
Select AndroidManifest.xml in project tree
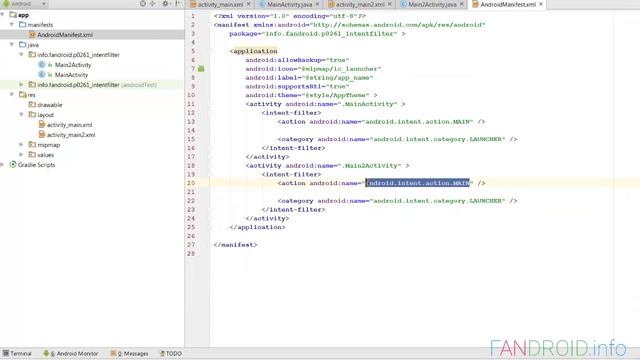pyautogui.click(x=65, y=35)
